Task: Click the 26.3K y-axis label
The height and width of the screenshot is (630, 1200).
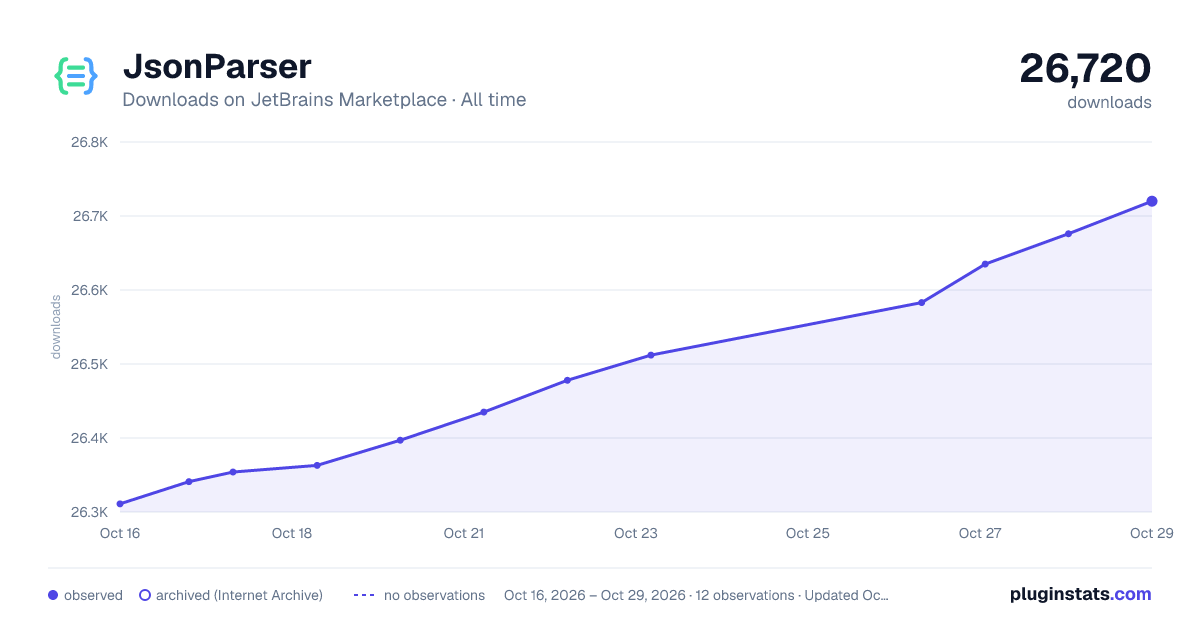Action: tap(89, 512)
